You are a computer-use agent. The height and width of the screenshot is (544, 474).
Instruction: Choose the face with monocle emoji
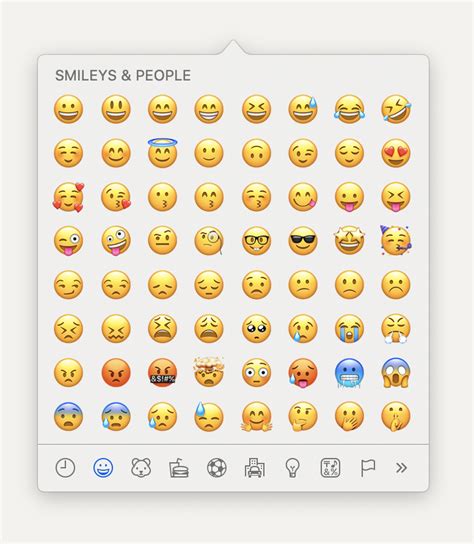[209, 240]
